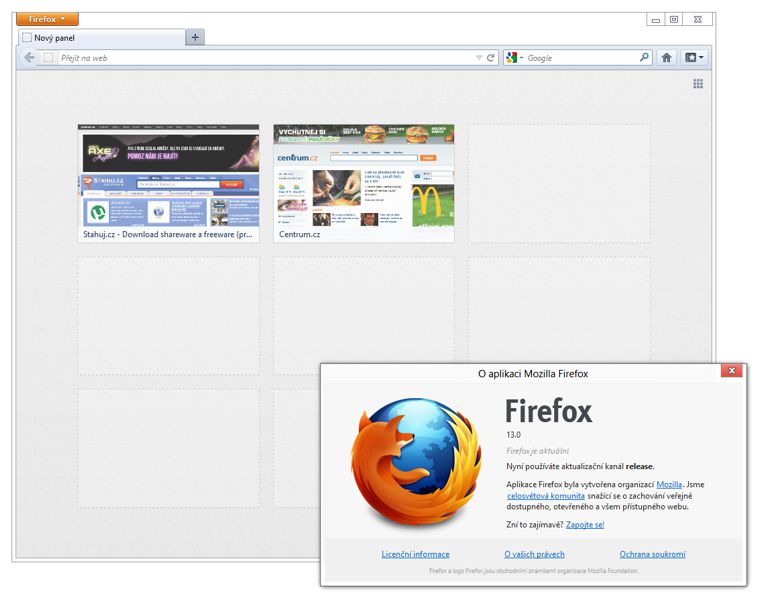The height and width of the screenshot is (600, 759).
Task: Open the Mozilla link in about dialog
Action: 669,484
